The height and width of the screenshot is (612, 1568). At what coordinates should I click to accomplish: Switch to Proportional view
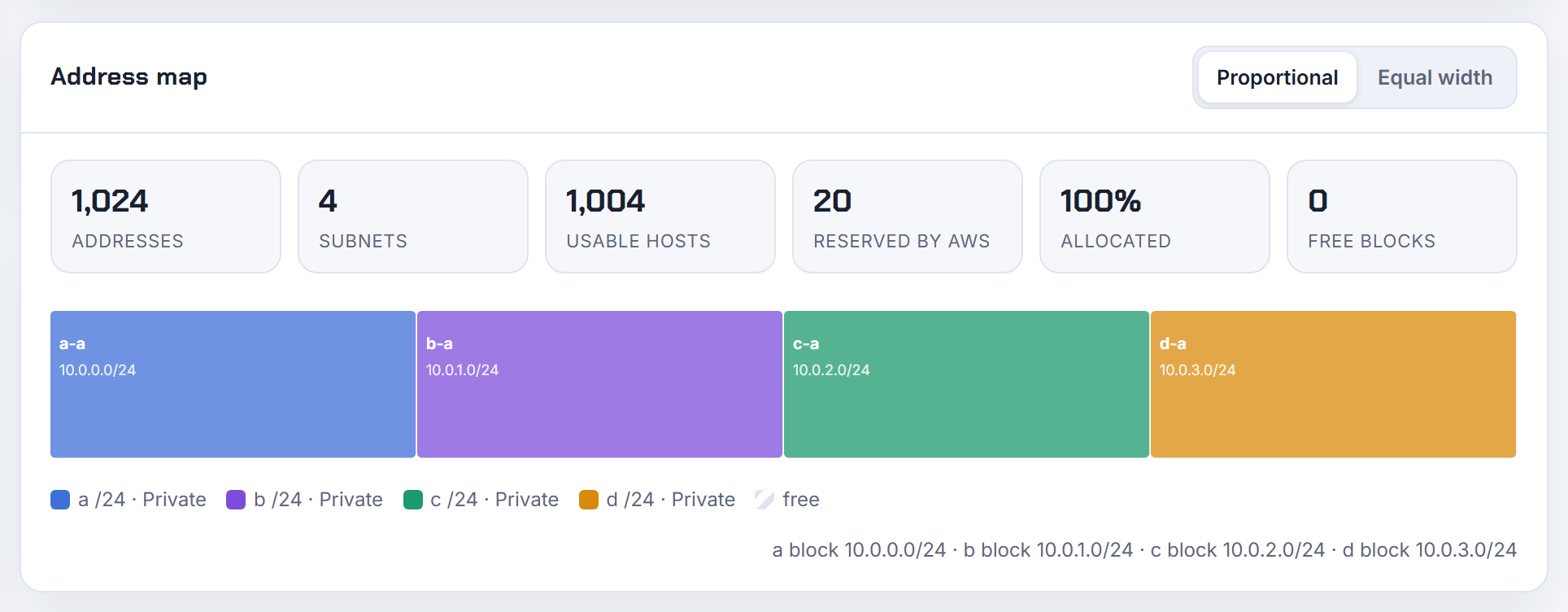pos(1277,77)
